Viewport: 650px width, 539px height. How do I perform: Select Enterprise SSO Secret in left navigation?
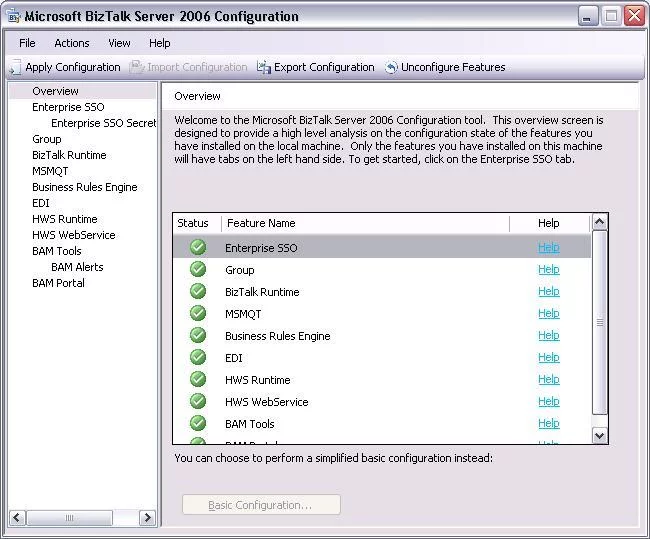click(104, 123)
